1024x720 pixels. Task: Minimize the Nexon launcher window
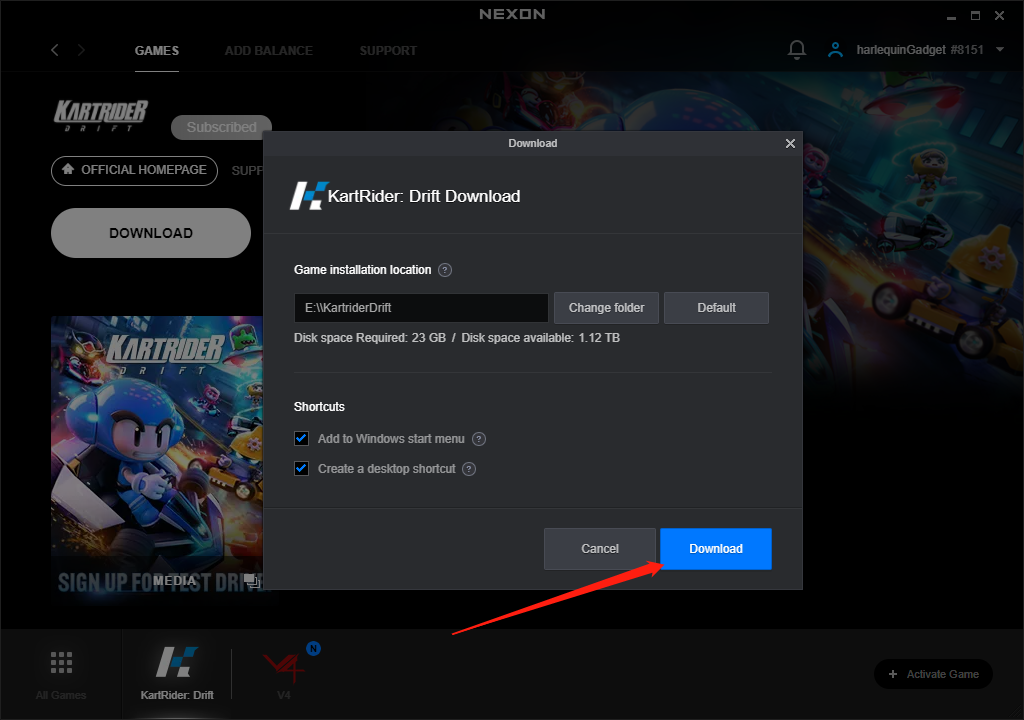[x=952, y=17]
